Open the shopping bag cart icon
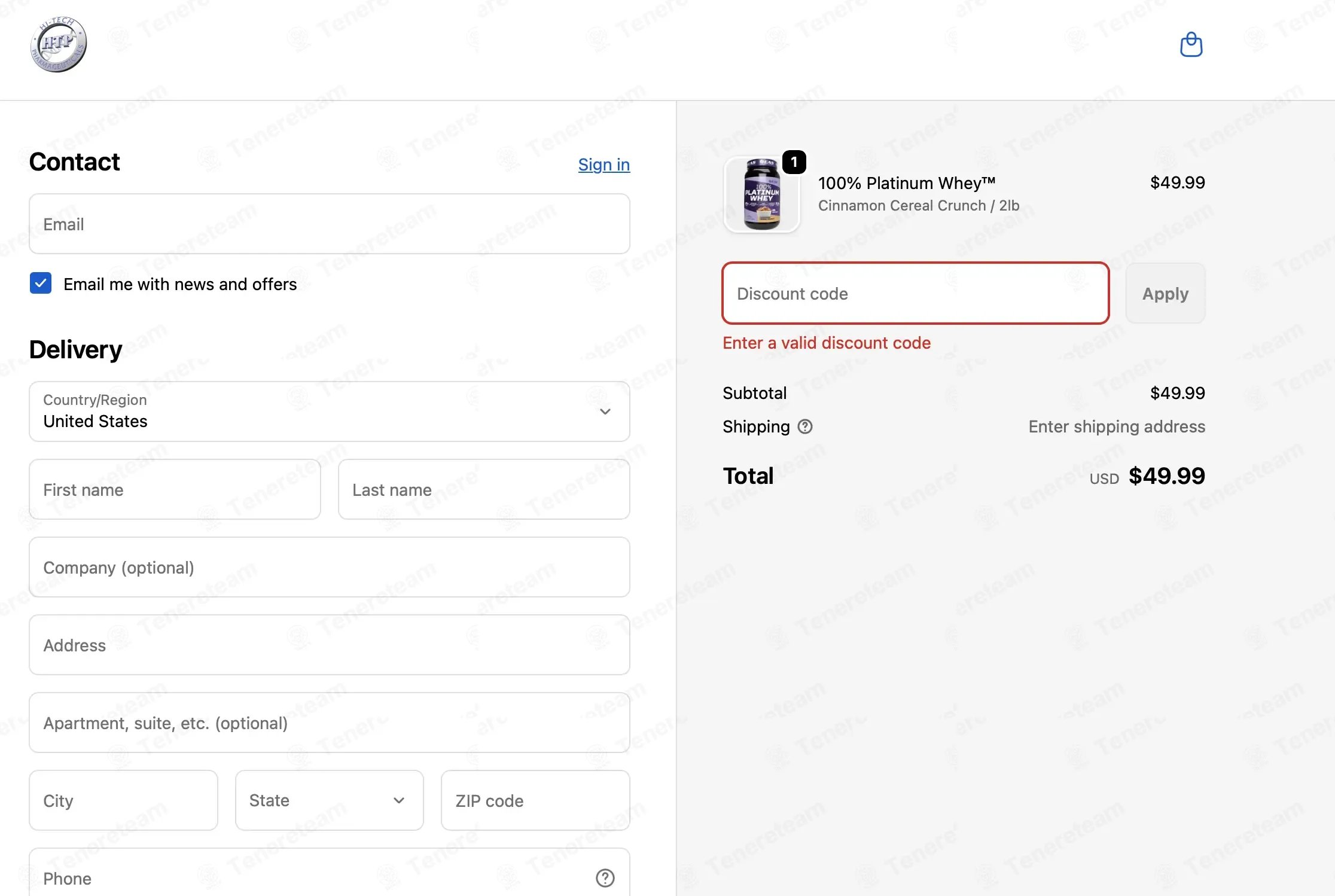 pos(1191,45)
